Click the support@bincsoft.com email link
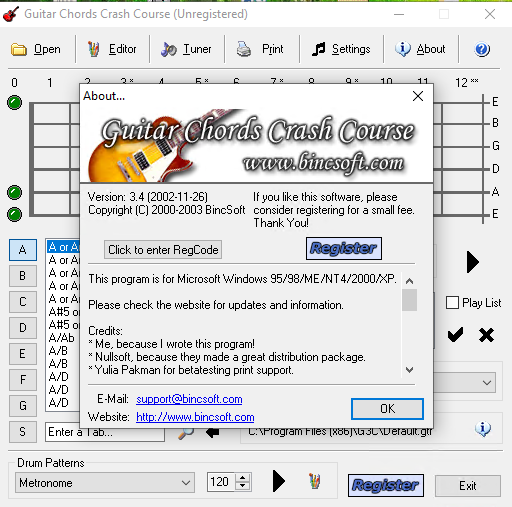 pyautogui.click(x=189, y=399)
